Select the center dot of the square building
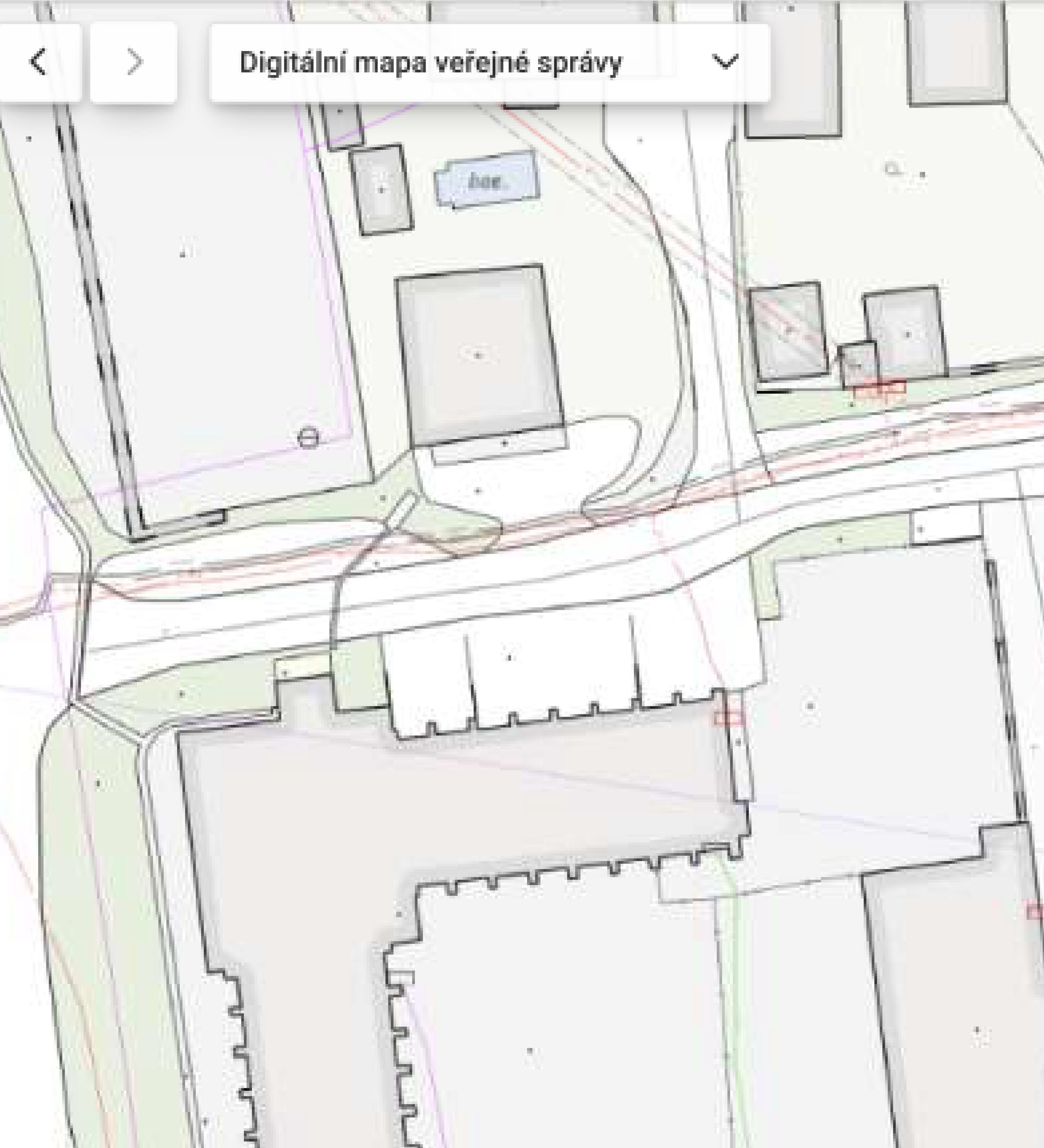 coord(478,355)
